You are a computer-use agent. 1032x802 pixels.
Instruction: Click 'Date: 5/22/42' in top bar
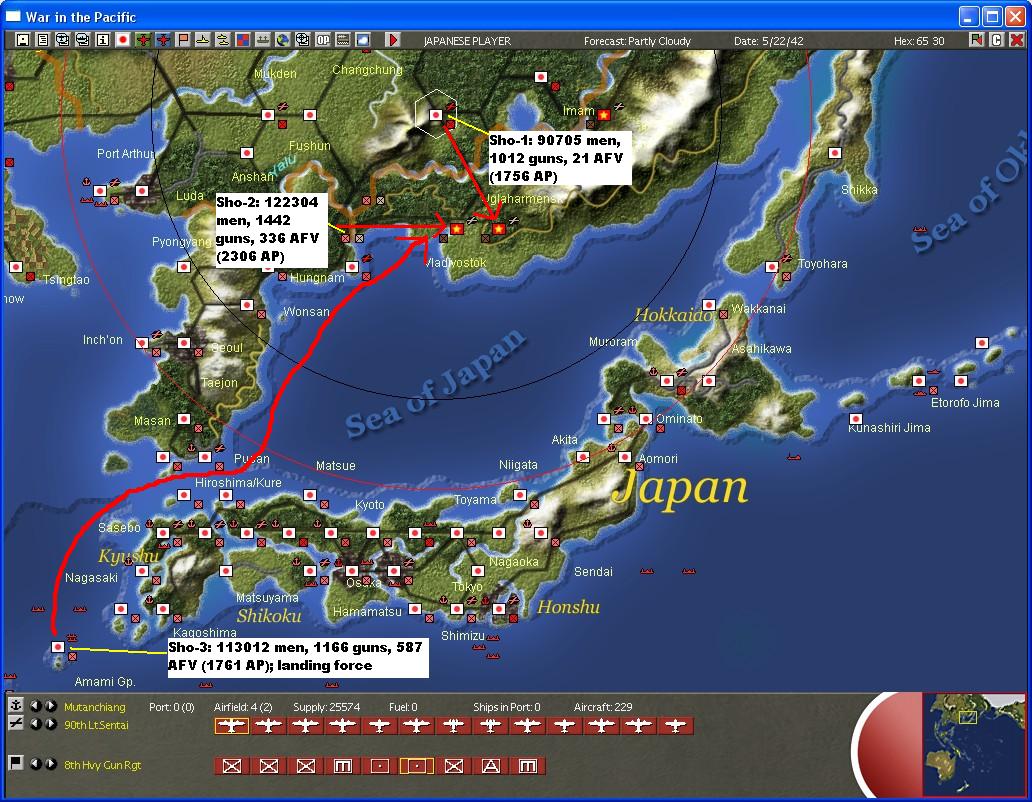(769, 41)
